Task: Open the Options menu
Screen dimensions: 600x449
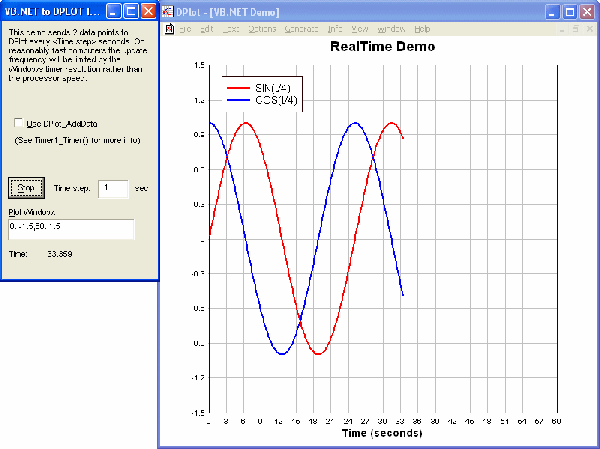Action: [262, 30]
